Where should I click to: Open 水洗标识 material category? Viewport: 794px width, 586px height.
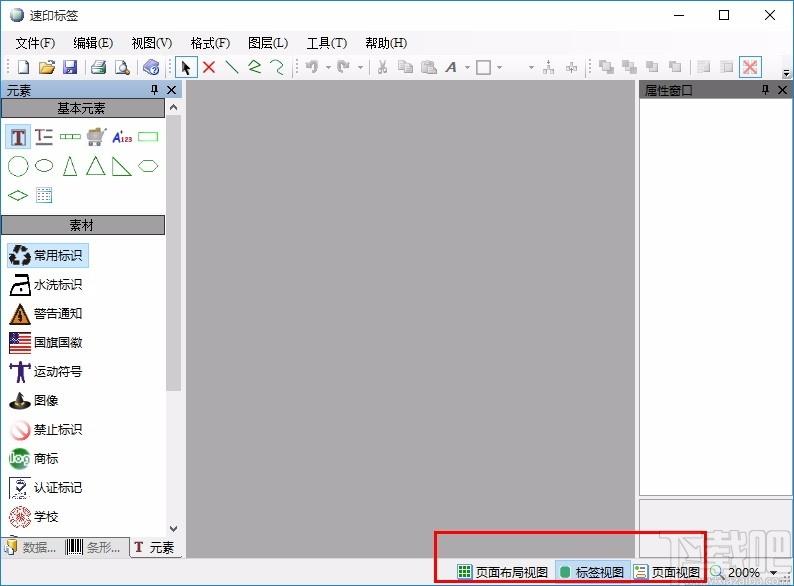coord(46,285)
